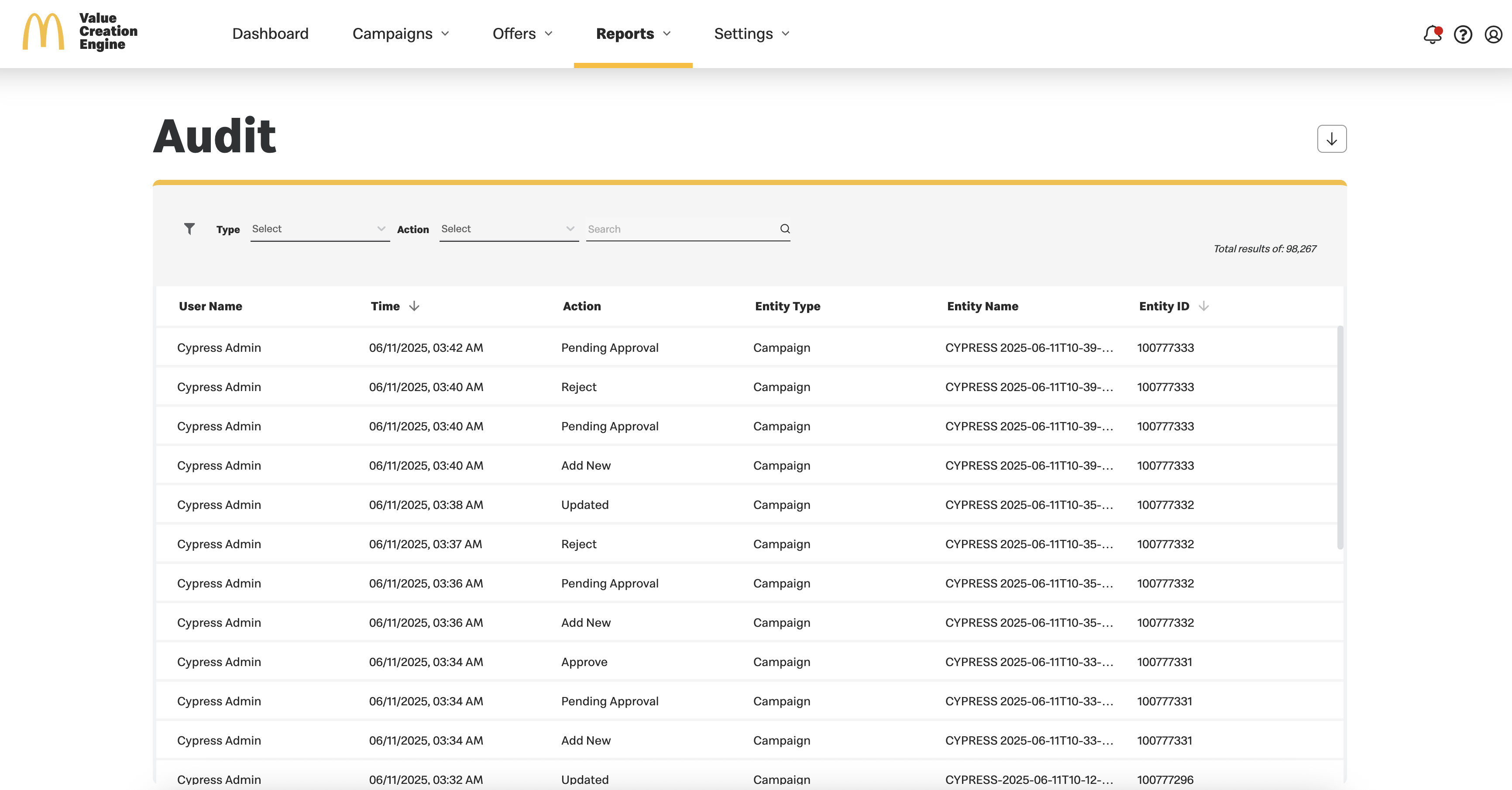Viewport: 1512px width, 790px height.
Task: Open the Settings menu item
Action: pos(743,34)
